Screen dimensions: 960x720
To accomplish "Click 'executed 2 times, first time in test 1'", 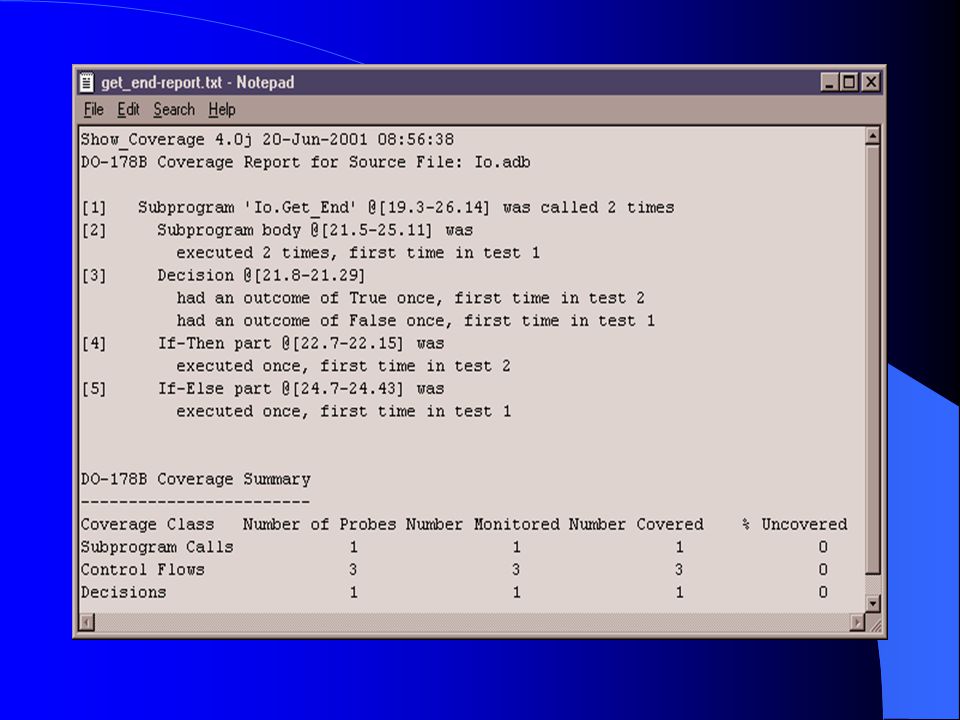I will click(x=358, y=253).
